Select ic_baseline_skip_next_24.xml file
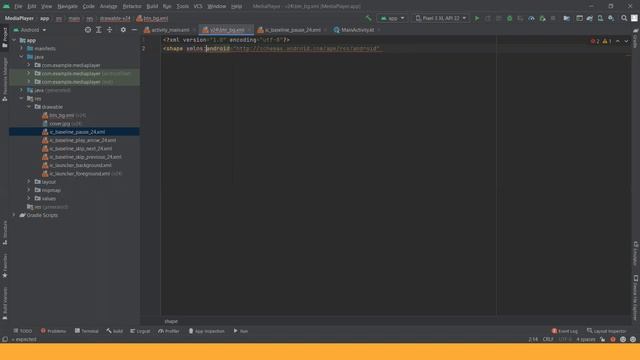 point(81,149)
